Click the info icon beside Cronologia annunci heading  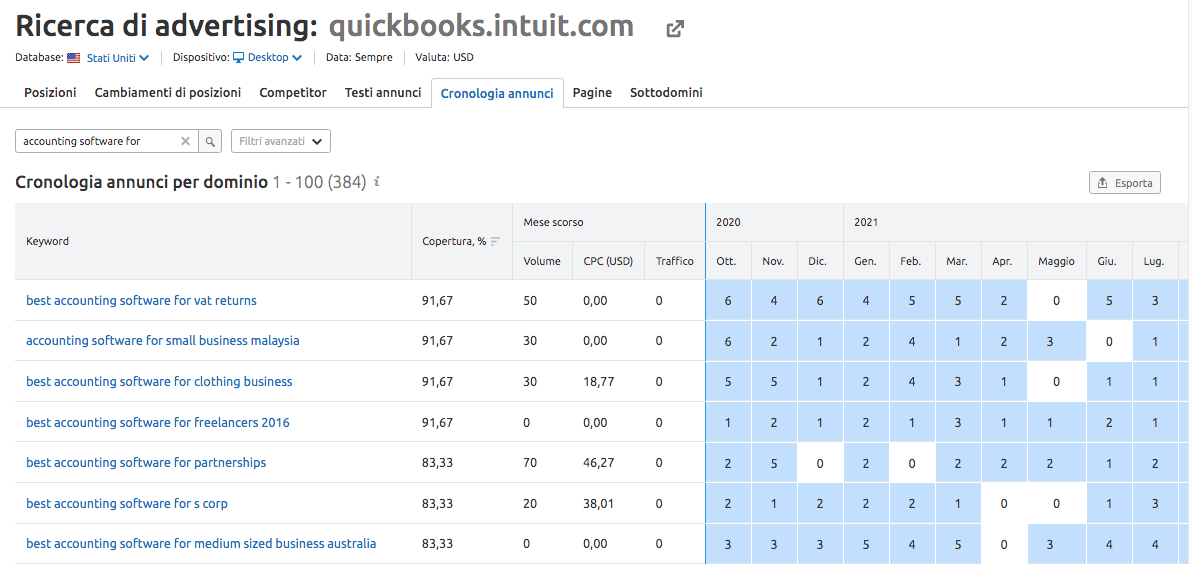pos(377,182)
